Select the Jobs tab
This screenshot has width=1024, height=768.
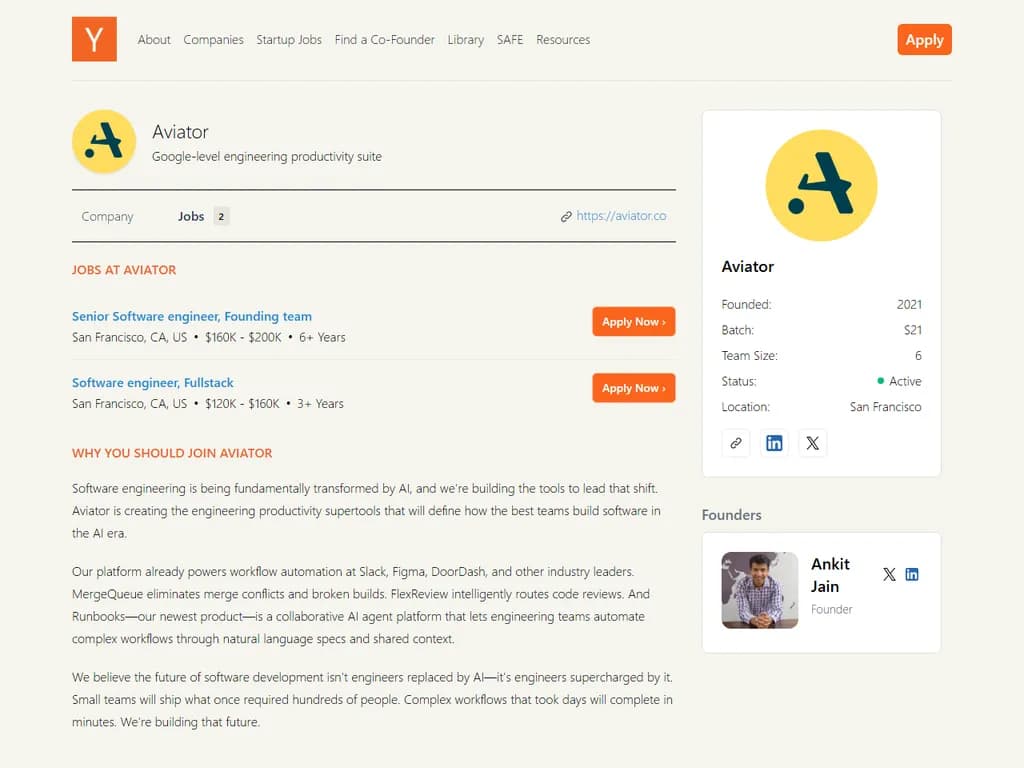[x=193, y=216]
